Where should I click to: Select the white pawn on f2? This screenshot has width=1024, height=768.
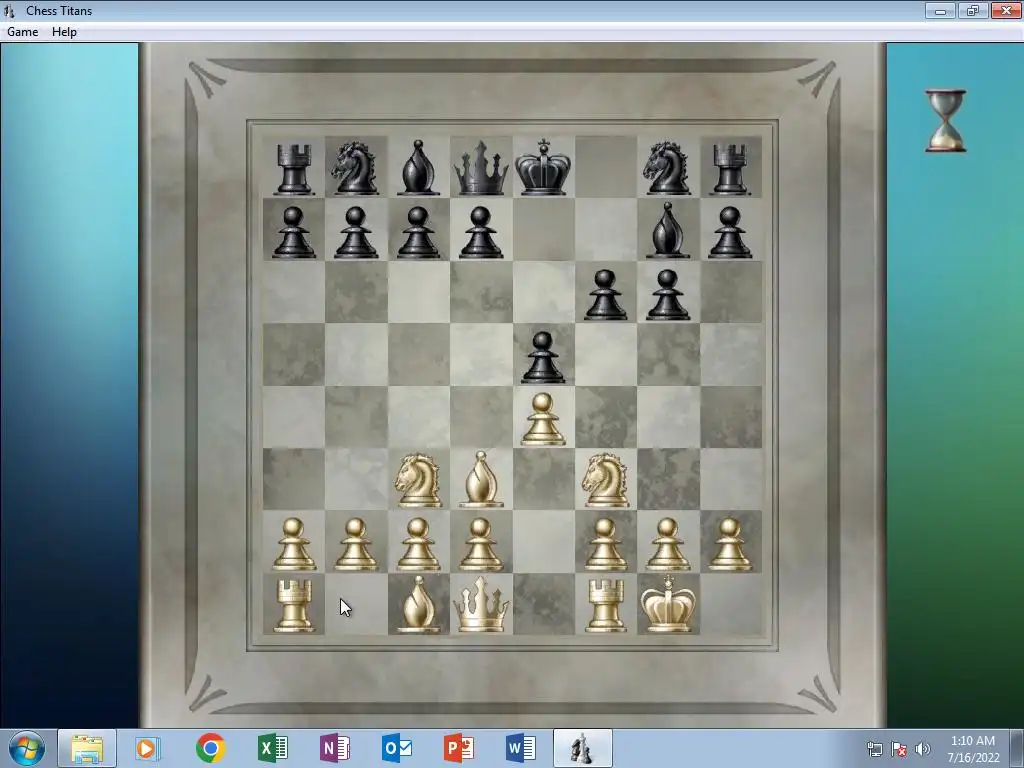[x=605, y=544]
